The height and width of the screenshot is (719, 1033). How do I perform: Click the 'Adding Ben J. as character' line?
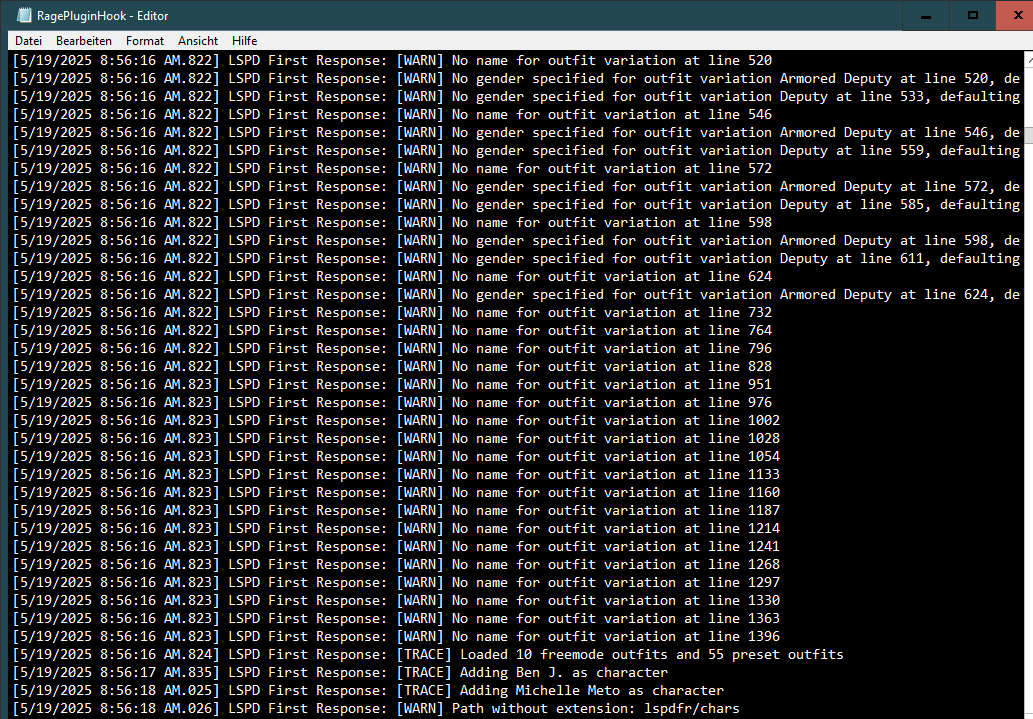click(340, 673)
